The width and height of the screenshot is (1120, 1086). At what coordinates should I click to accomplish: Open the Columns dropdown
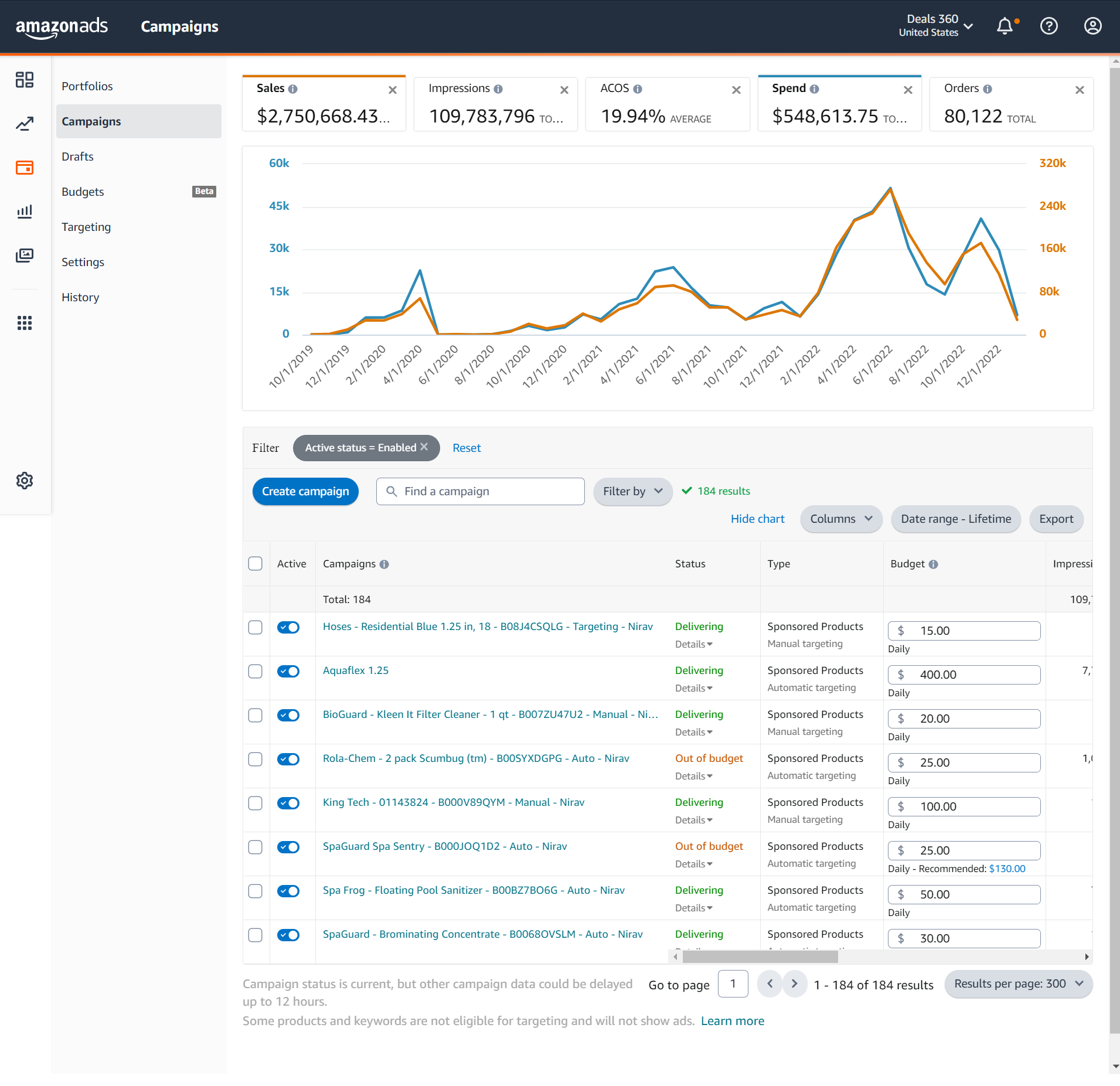841,519
